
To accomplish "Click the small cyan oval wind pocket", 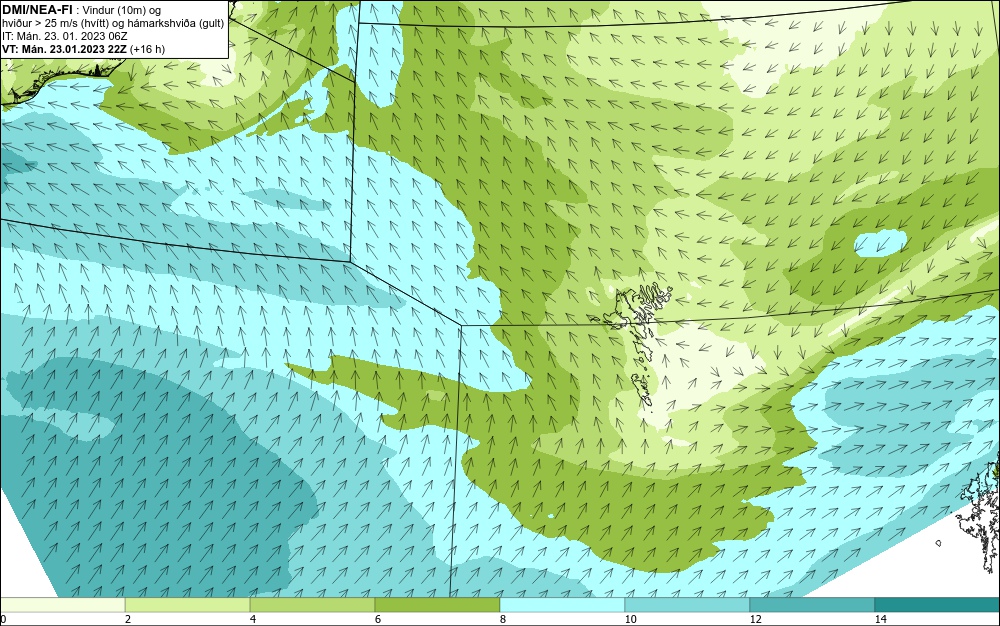I will (881, 244).
